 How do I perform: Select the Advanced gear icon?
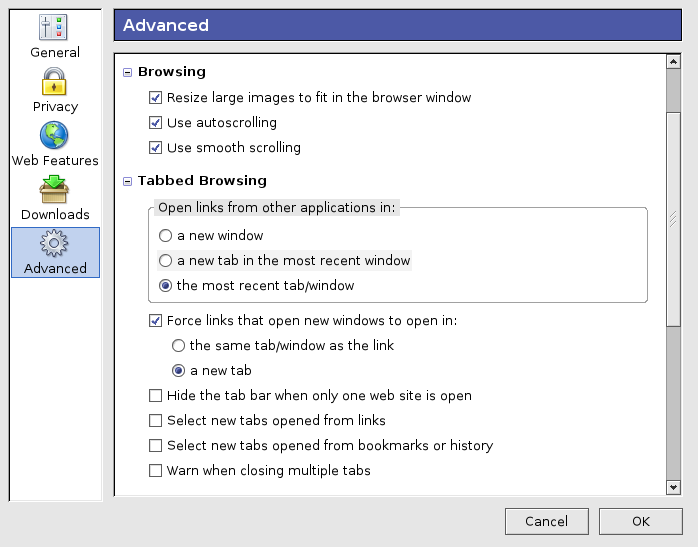(55, 243)
